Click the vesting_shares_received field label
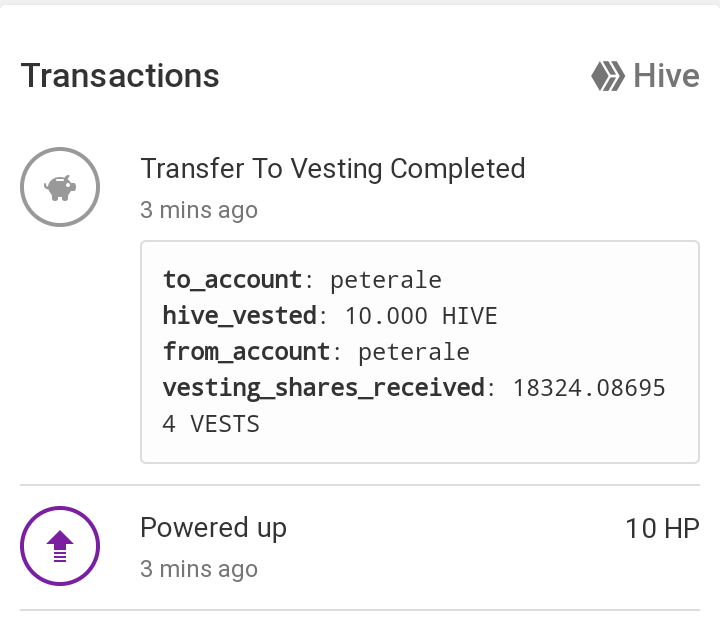720x629 pixels. pyautogui.click(x=324, y=388)
